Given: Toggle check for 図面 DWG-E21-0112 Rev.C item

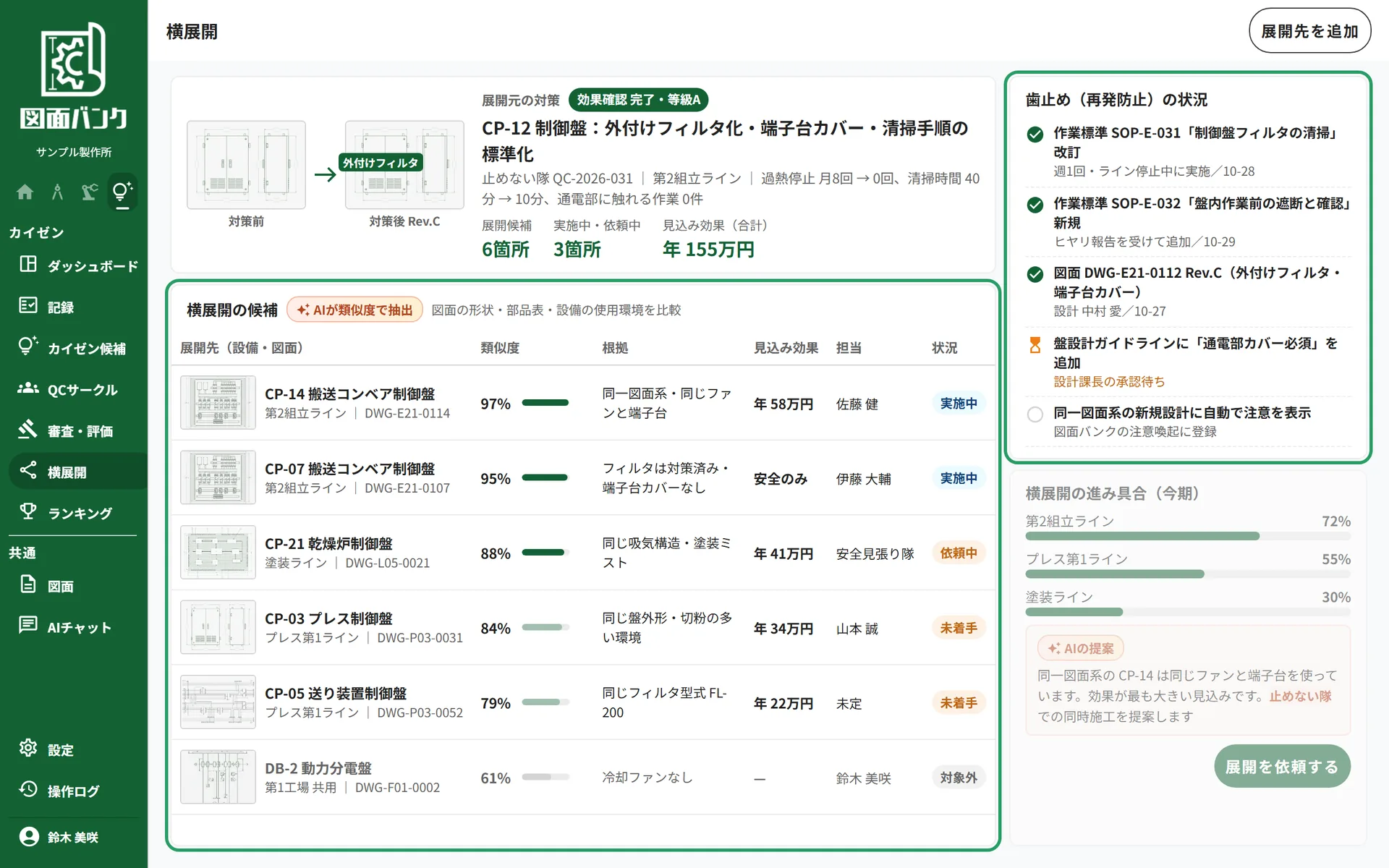Looking at the screenshot, I should click(1035, 275).
